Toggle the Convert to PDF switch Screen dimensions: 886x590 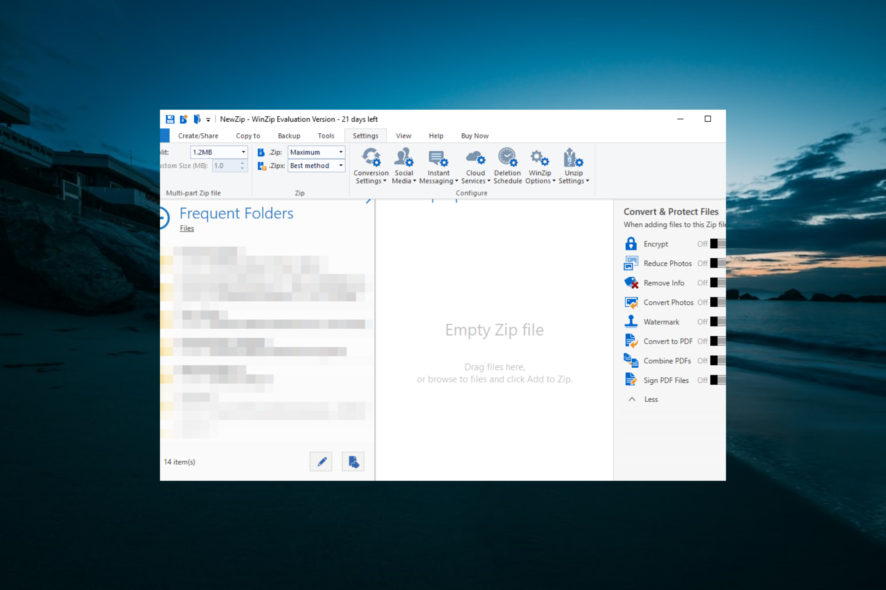click(718, 341)
